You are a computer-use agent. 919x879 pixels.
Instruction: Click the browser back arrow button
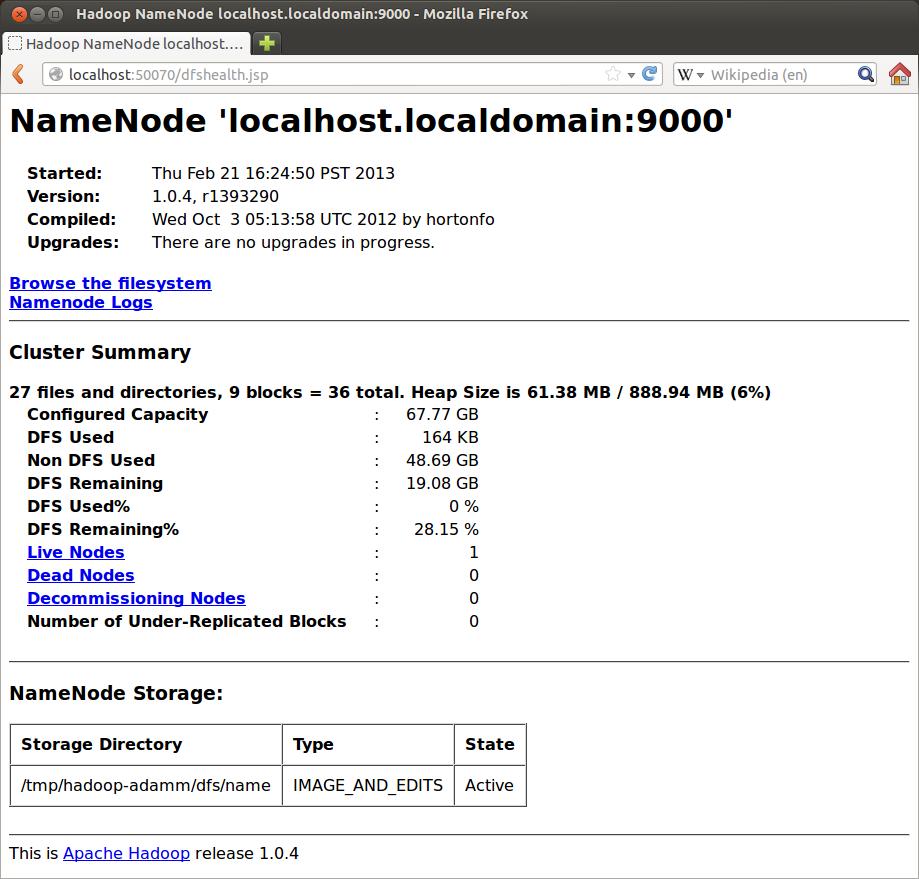click(18, 74)
